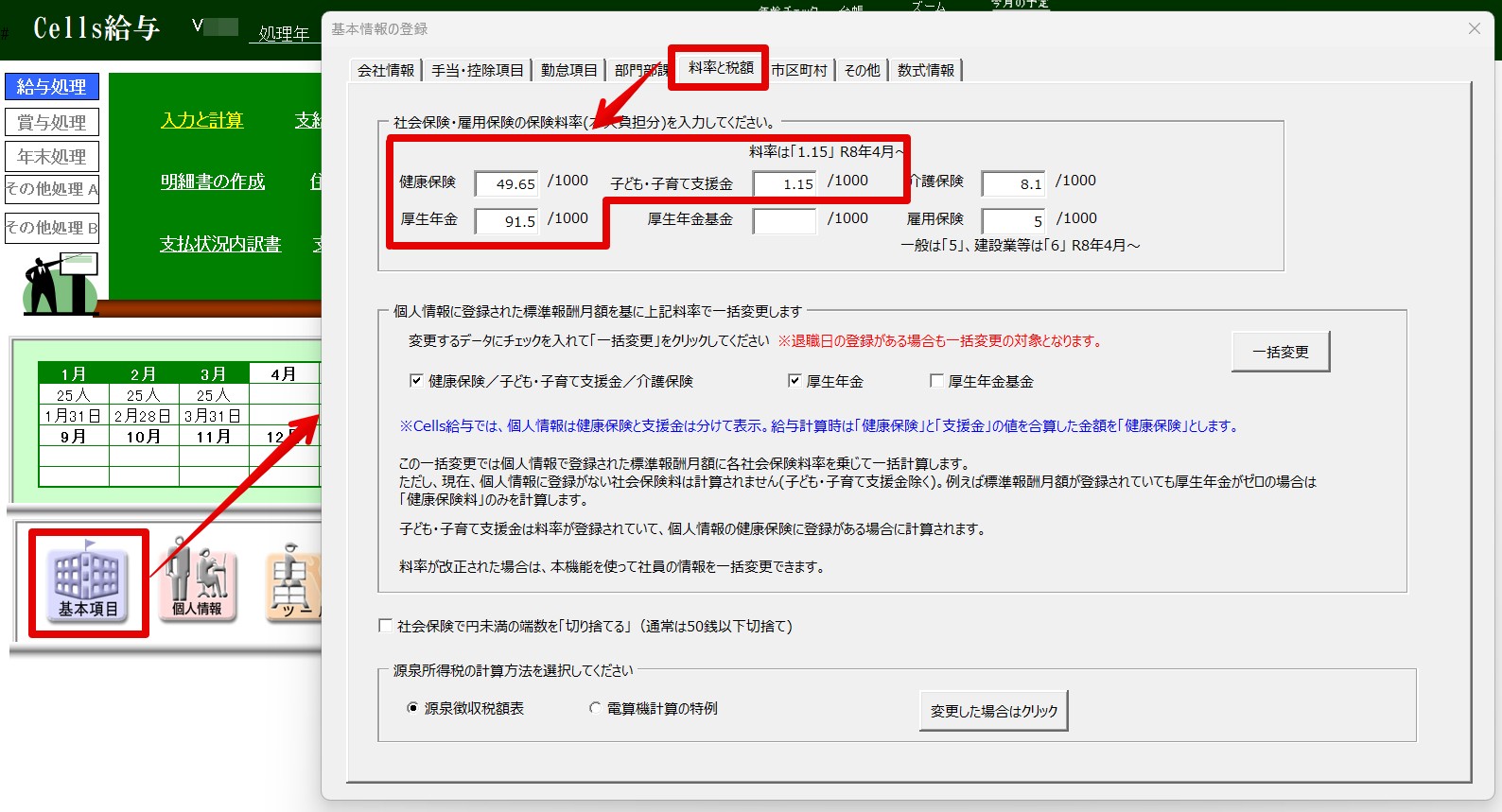The width and height of the screenshot is (1502, 812).
Task: Open the 基本項目 building icon
Action: [88, 581]
